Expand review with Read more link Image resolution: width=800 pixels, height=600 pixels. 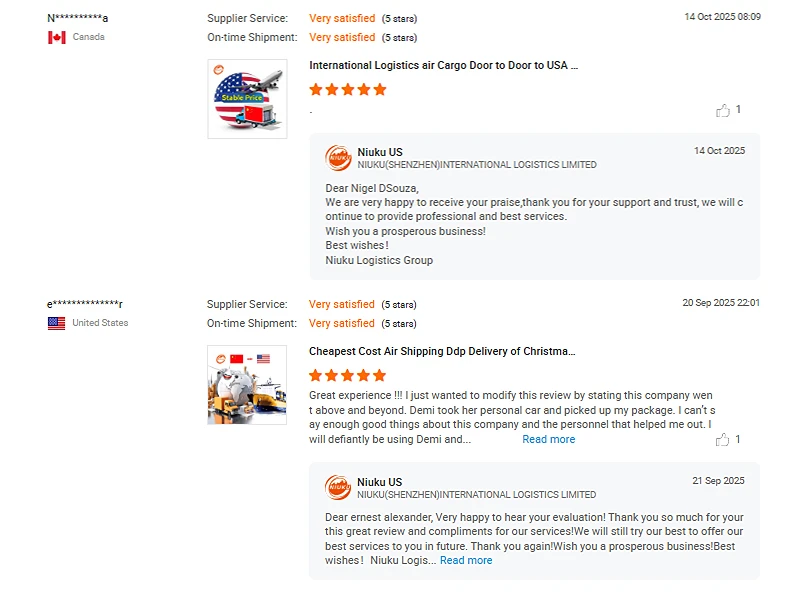(548, 439)
